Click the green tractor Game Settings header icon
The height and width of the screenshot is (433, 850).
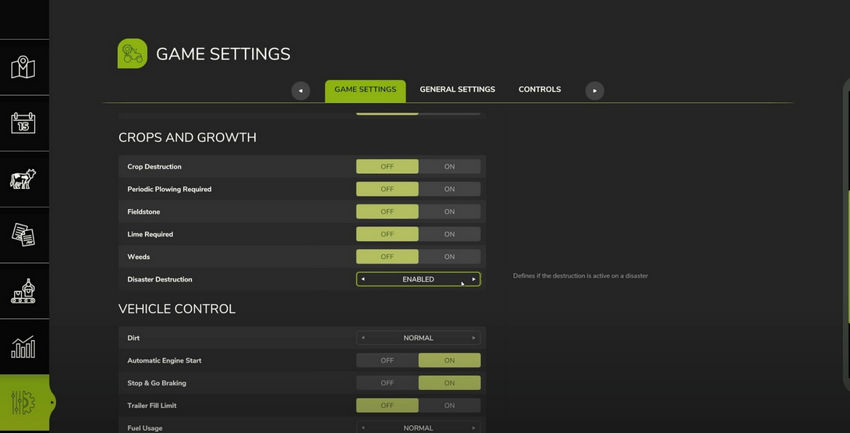132,53
